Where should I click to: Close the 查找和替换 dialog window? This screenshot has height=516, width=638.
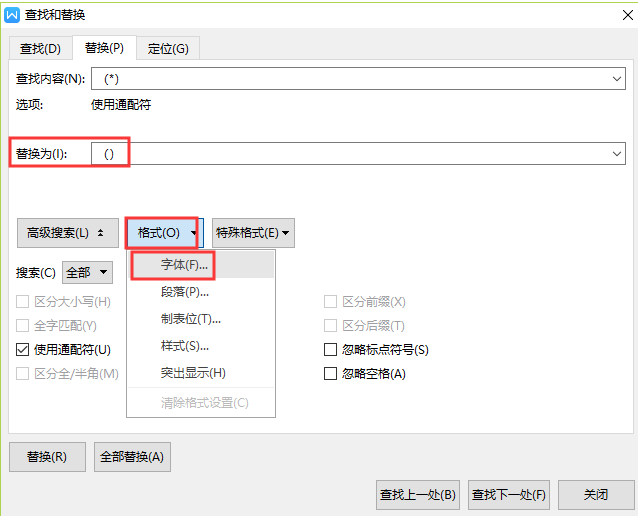(x=627, y=15)
